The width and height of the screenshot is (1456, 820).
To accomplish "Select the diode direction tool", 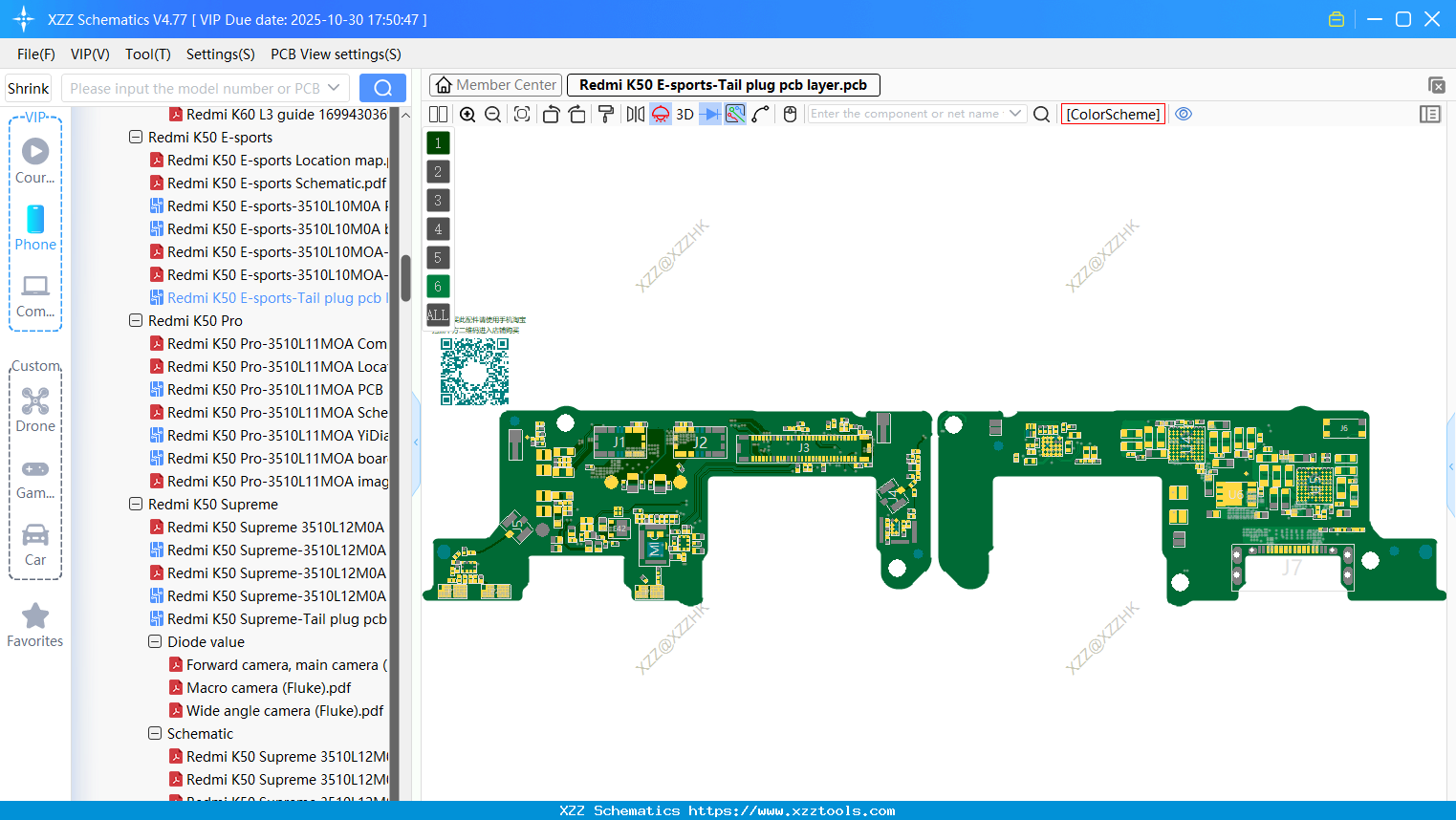I will tap(708, 114).
